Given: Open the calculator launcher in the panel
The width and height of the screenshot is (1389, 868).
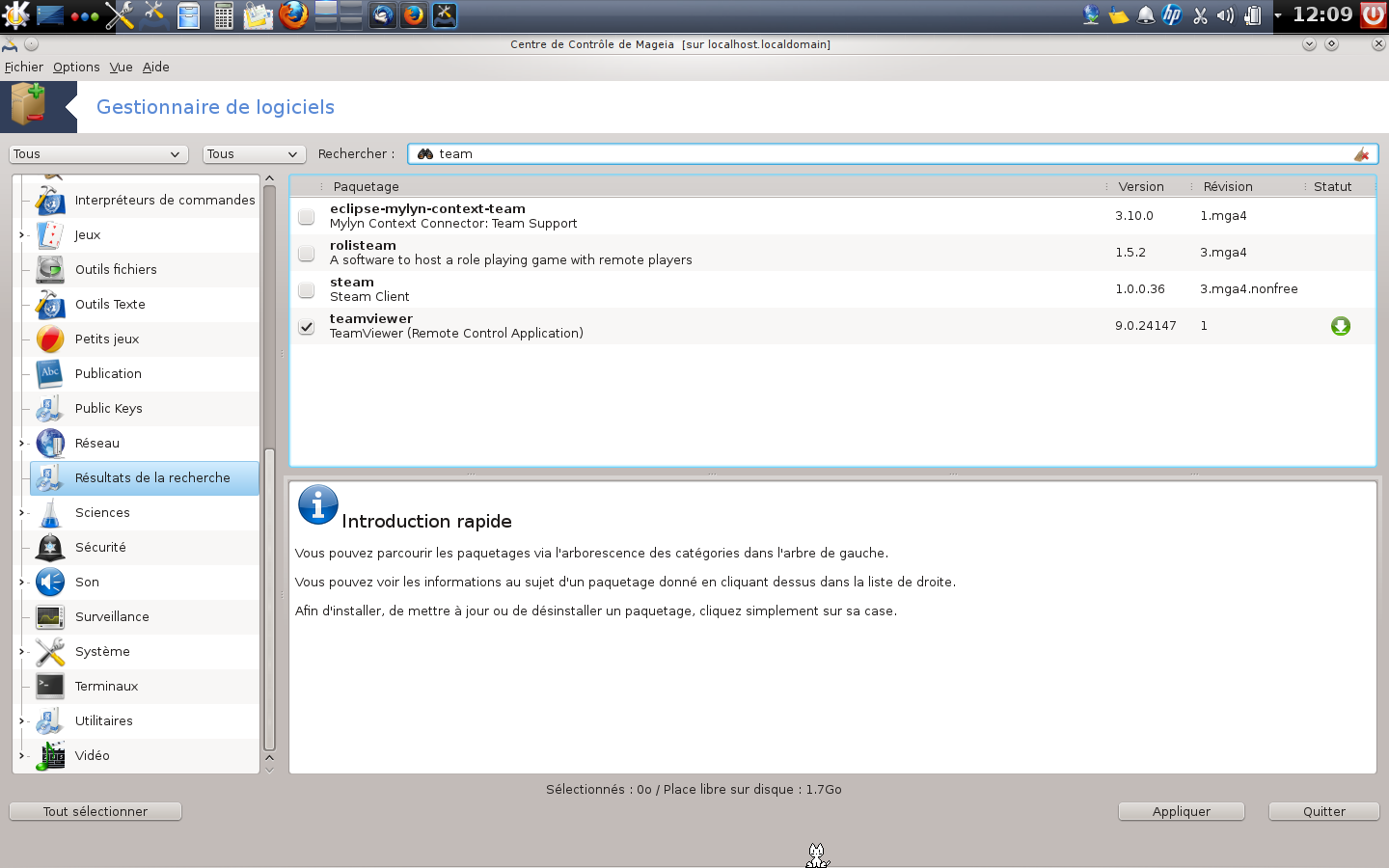Looking at the screenshot, I should [224, 15].
